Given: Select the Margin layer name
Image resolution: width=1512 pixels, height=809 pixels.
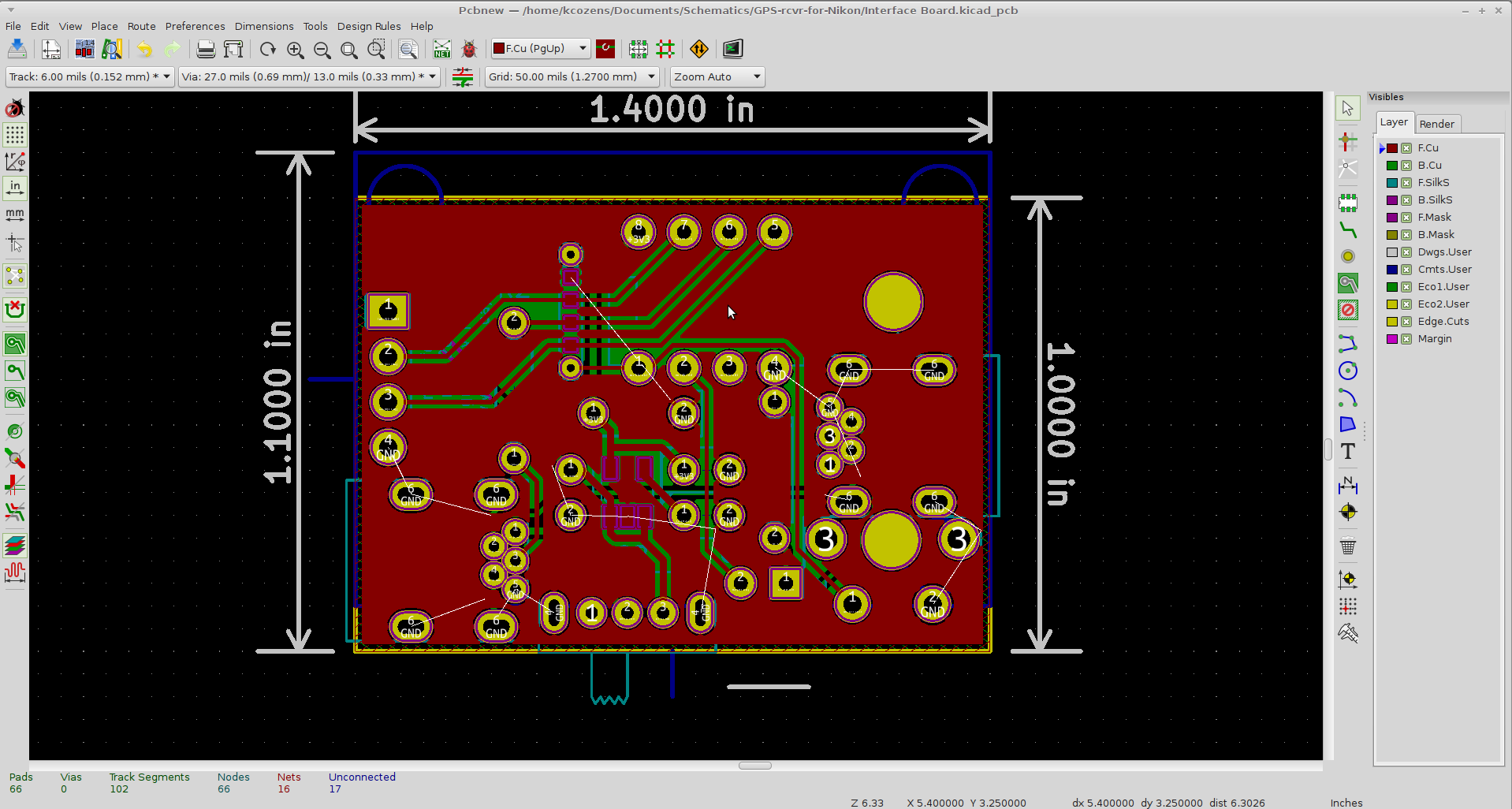Looking at the screenshot, I should (x=1435, y=339).
